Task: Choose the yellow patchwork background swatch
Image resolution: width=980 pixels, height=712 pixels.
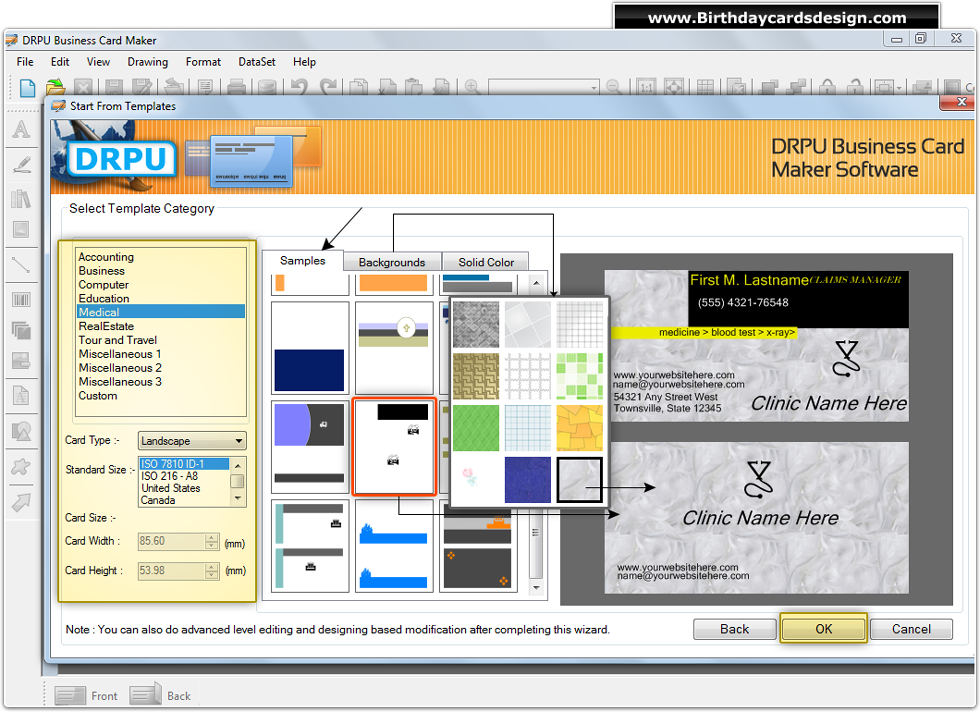Action: (x=579, y=428)
